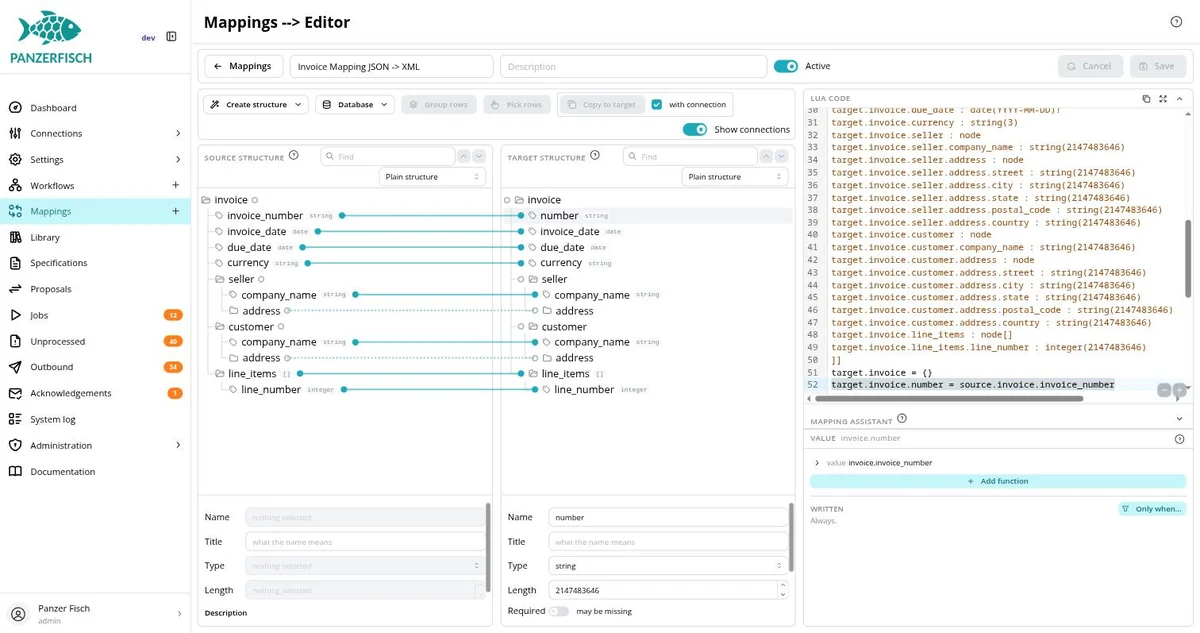The height and width of the screenshot is (633, 1200).
Task: Click the Add function button
Action: pos(998,482)
